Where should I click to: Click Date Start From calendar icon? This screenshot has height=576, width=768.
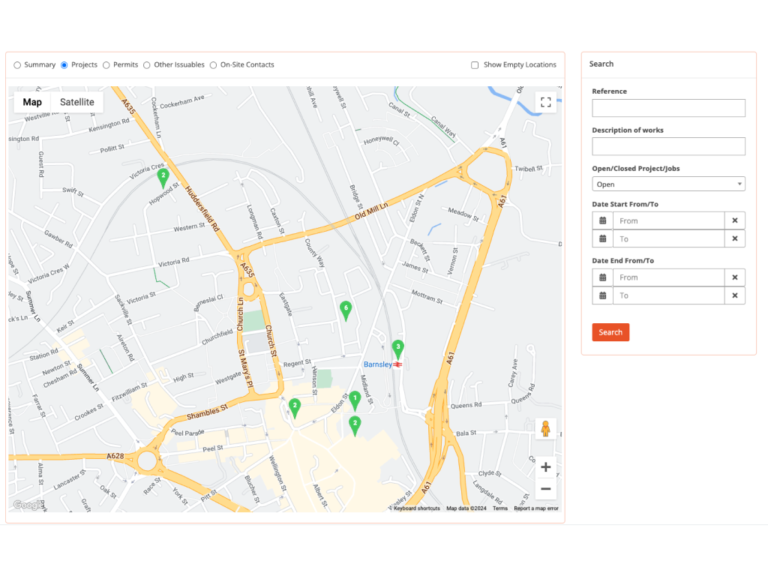603,220
